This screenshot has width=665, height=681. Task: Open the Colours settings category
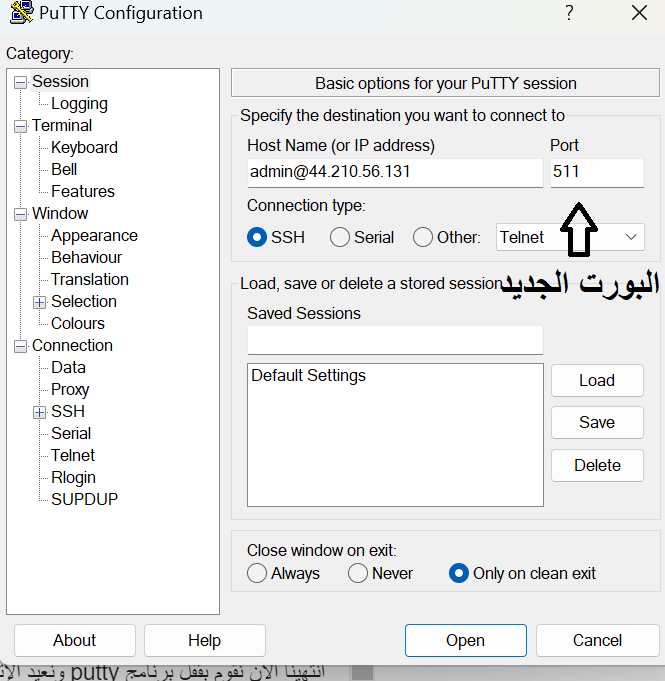click(78, 324)
